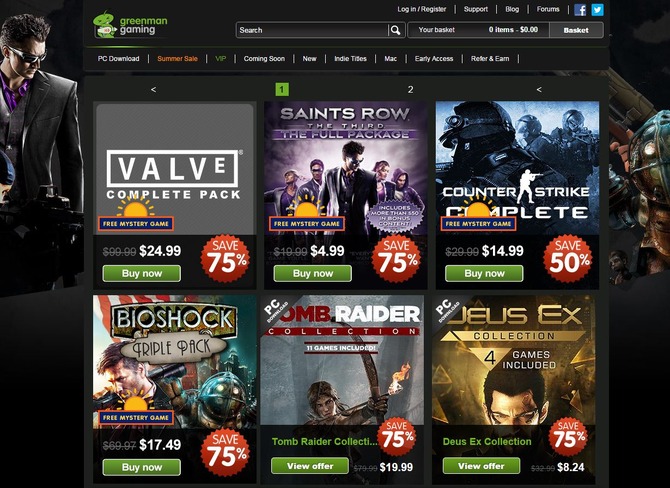Select carousel page 1
This screenshot has height=488, width=670.
pyautogui.click(x=282, y=89)
